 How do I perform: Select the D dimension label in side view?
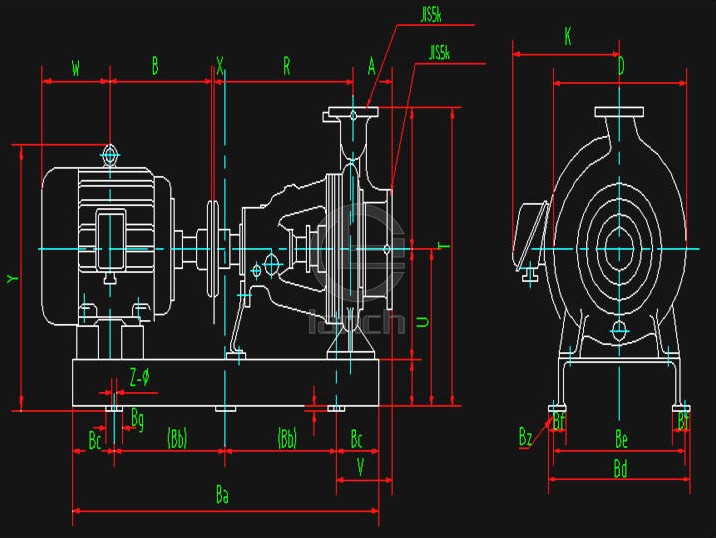click(620, 67)
